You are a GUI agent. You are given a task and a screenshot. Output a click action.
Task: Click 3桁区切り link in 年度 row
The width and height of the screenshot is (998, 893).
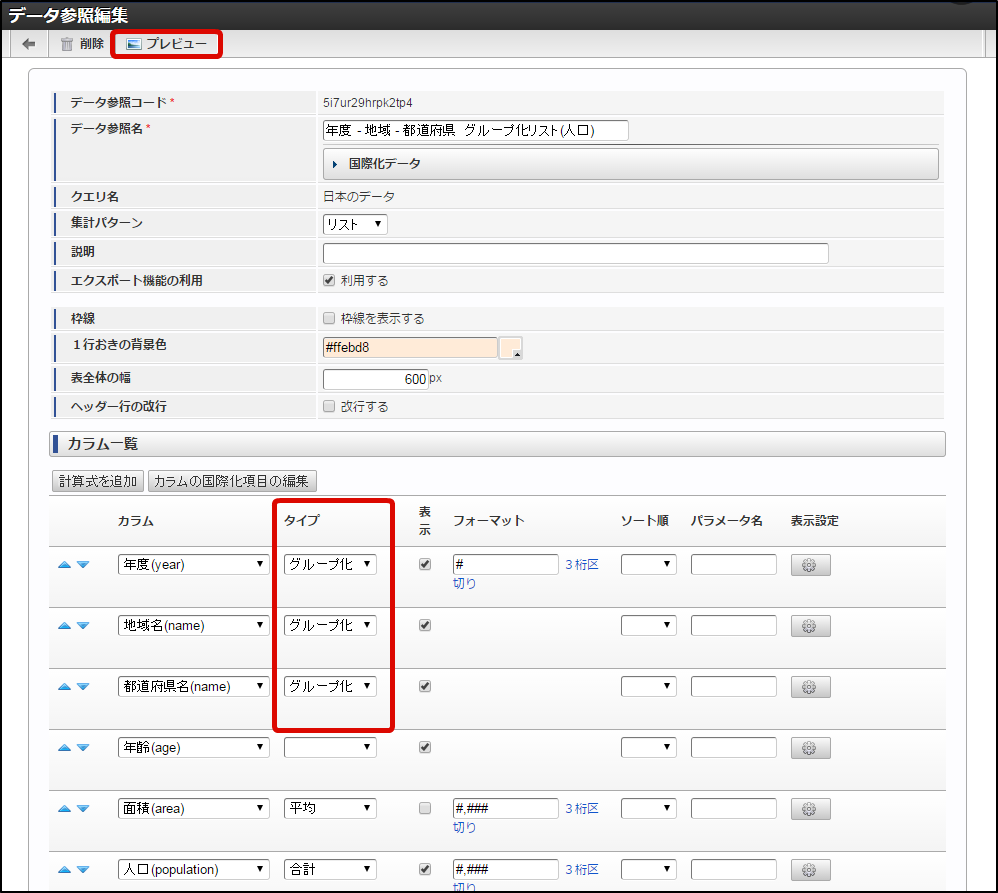tap(581, 566)
